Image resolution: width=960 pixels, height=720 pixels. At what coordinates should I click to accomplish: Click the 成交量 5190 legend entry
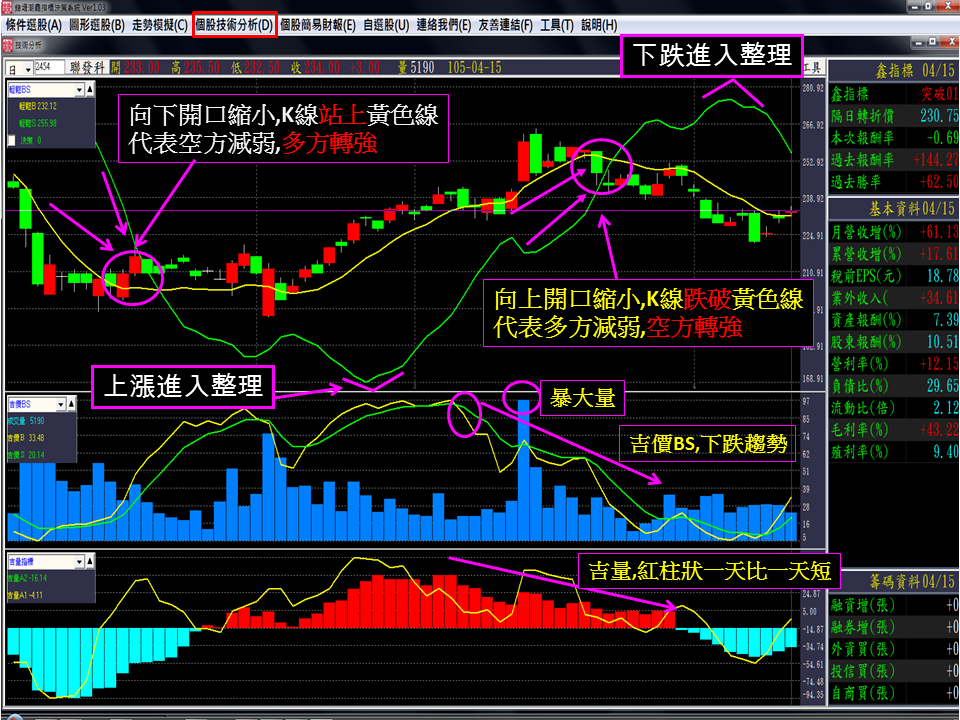26,421
